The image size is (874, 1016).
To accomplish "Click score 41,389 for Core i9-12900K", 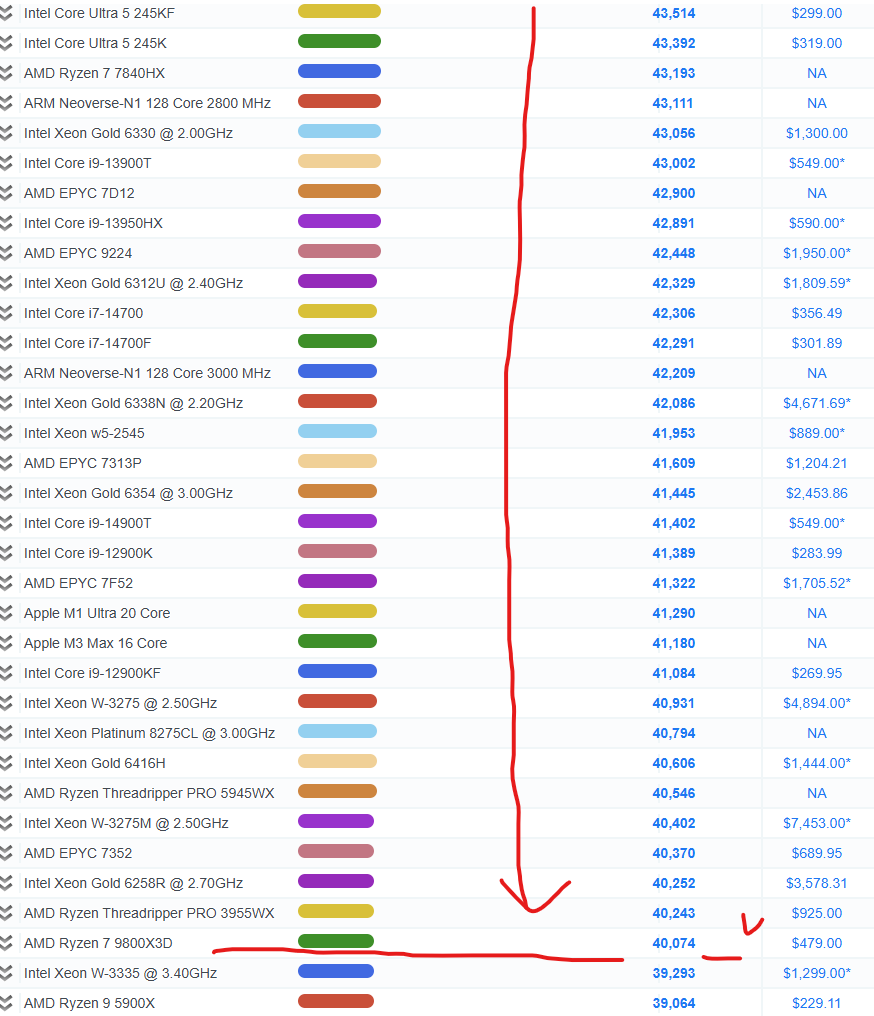I will (x=674, y=553).
